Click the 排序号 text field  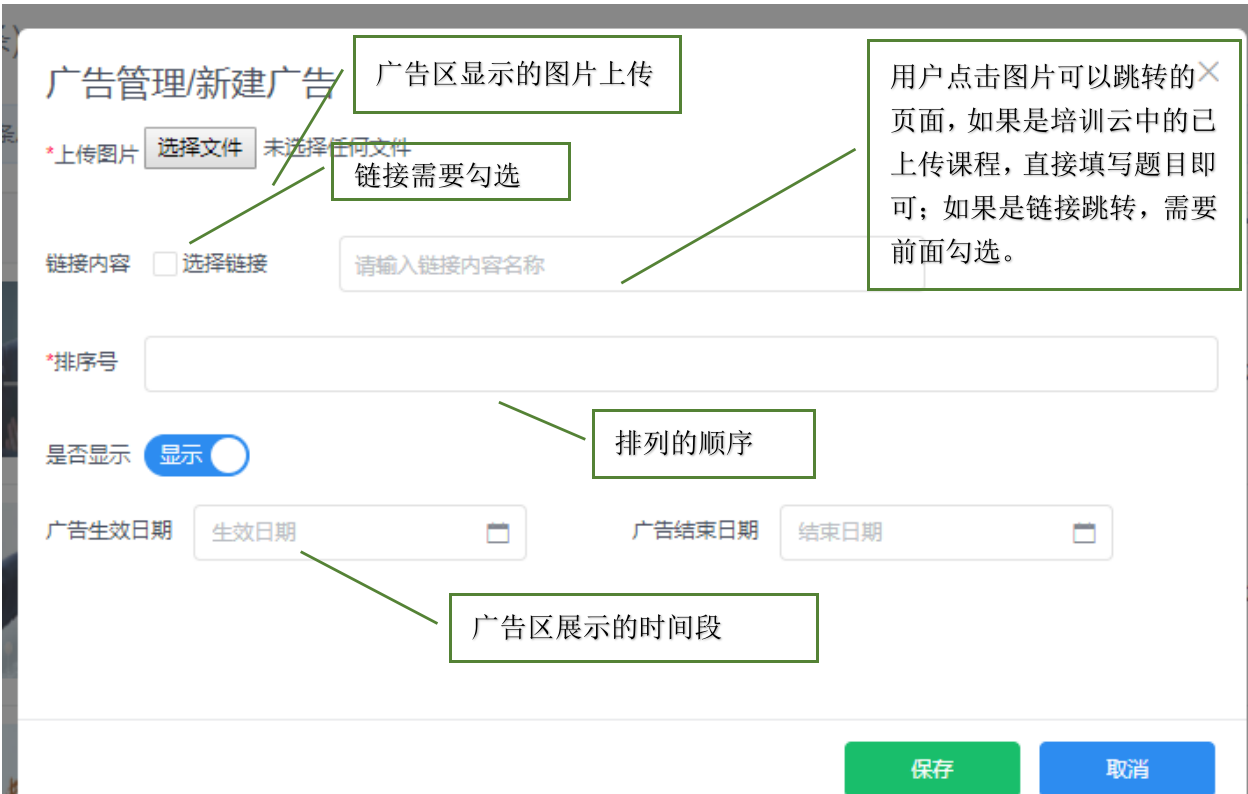click(x=680, y=364)
